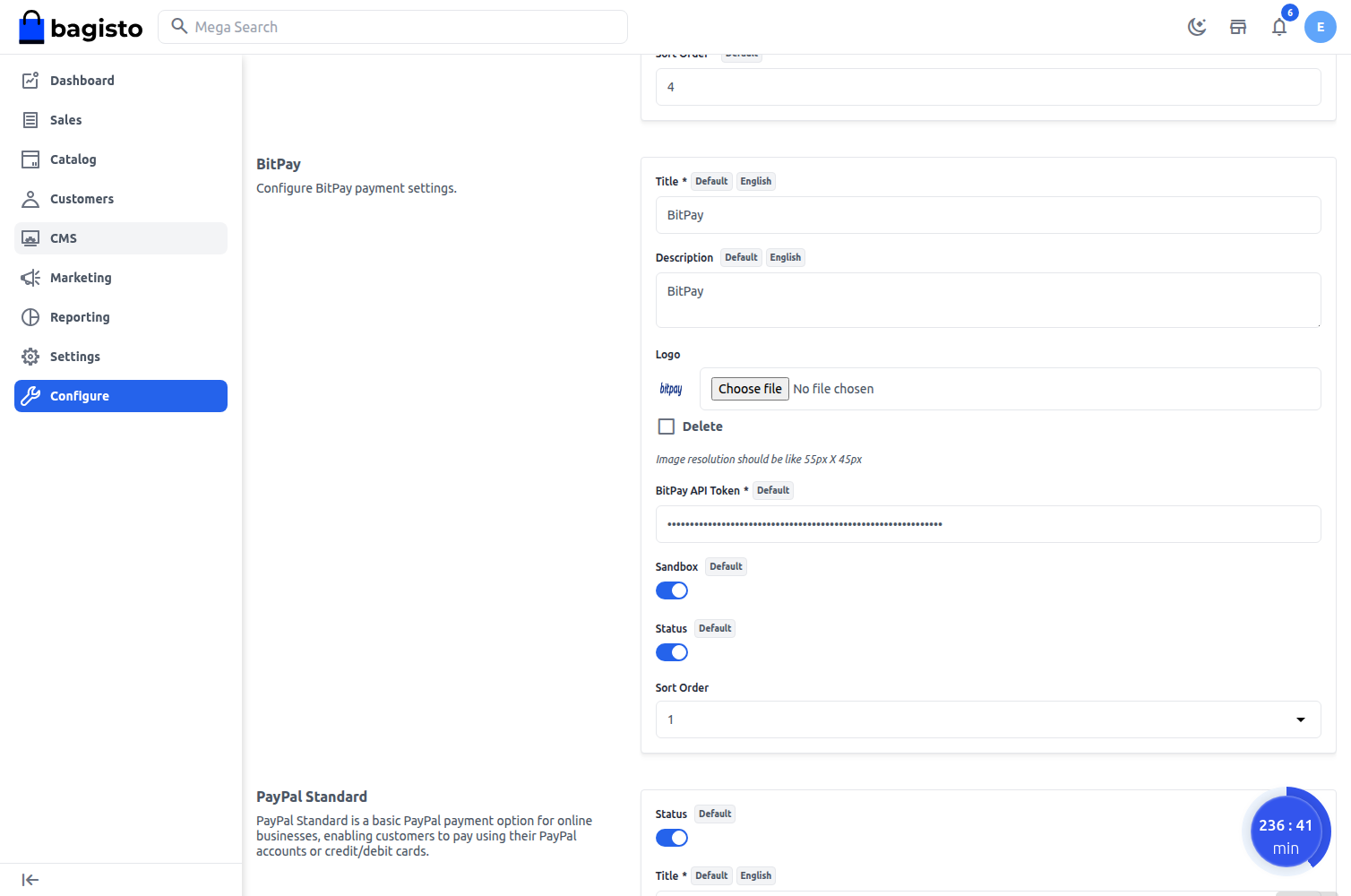Click the English badge beside Description
This screenshot has height=896, width=1351.
click(x=786, y=257)
